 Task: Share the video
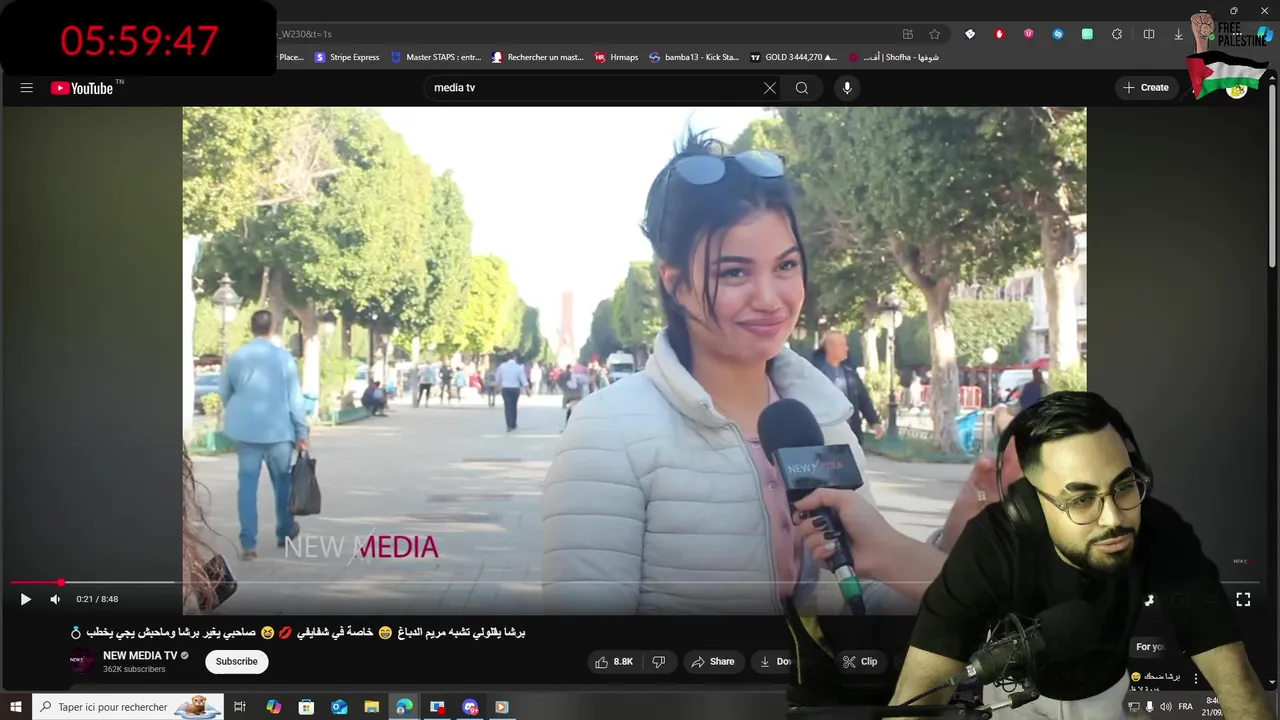click(x=713, y=661)
